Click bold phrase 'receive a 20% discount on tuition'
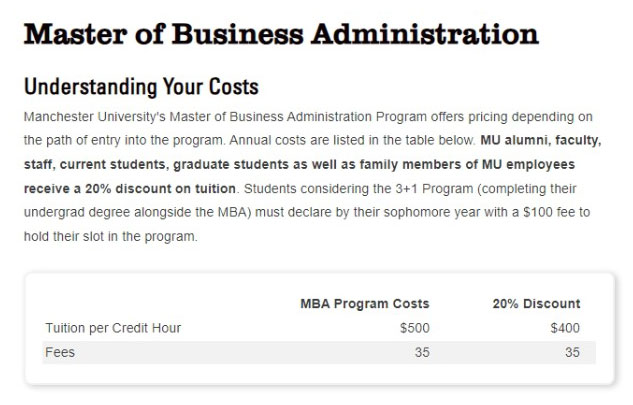The width and height of the screenshot is (633, 405). pos(130,189)
